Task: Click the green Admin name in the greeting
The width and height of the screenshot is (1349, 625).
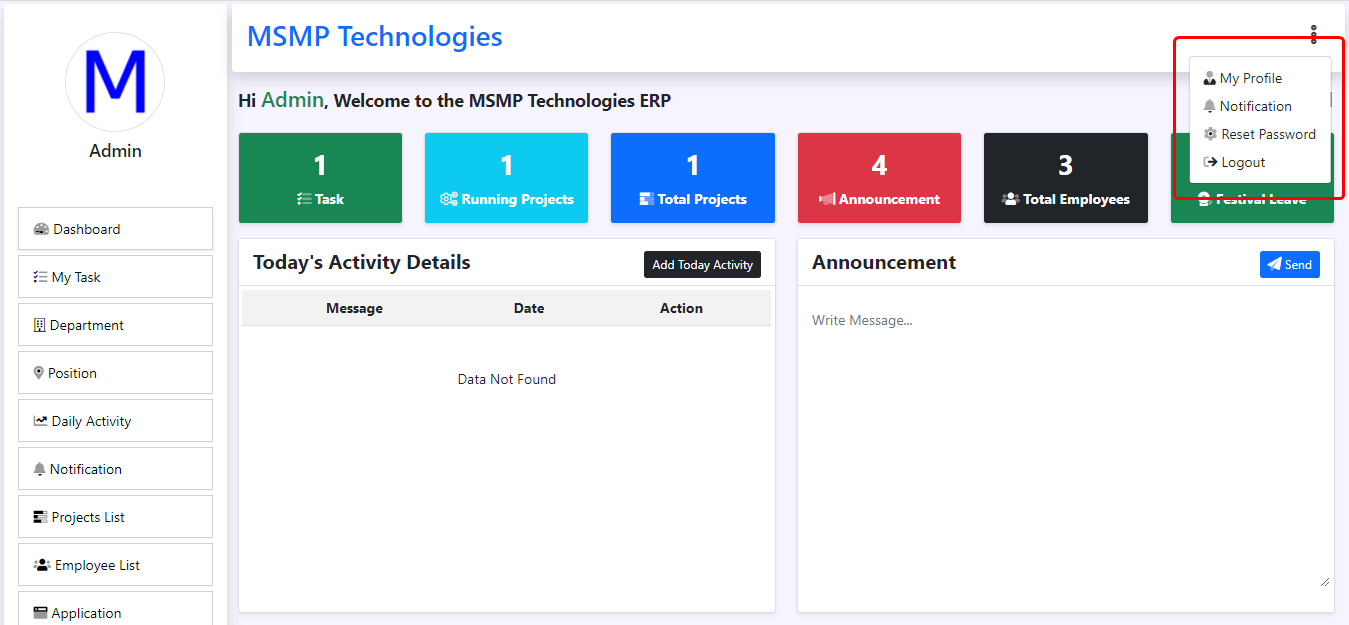Action: (x=293, y=100)
